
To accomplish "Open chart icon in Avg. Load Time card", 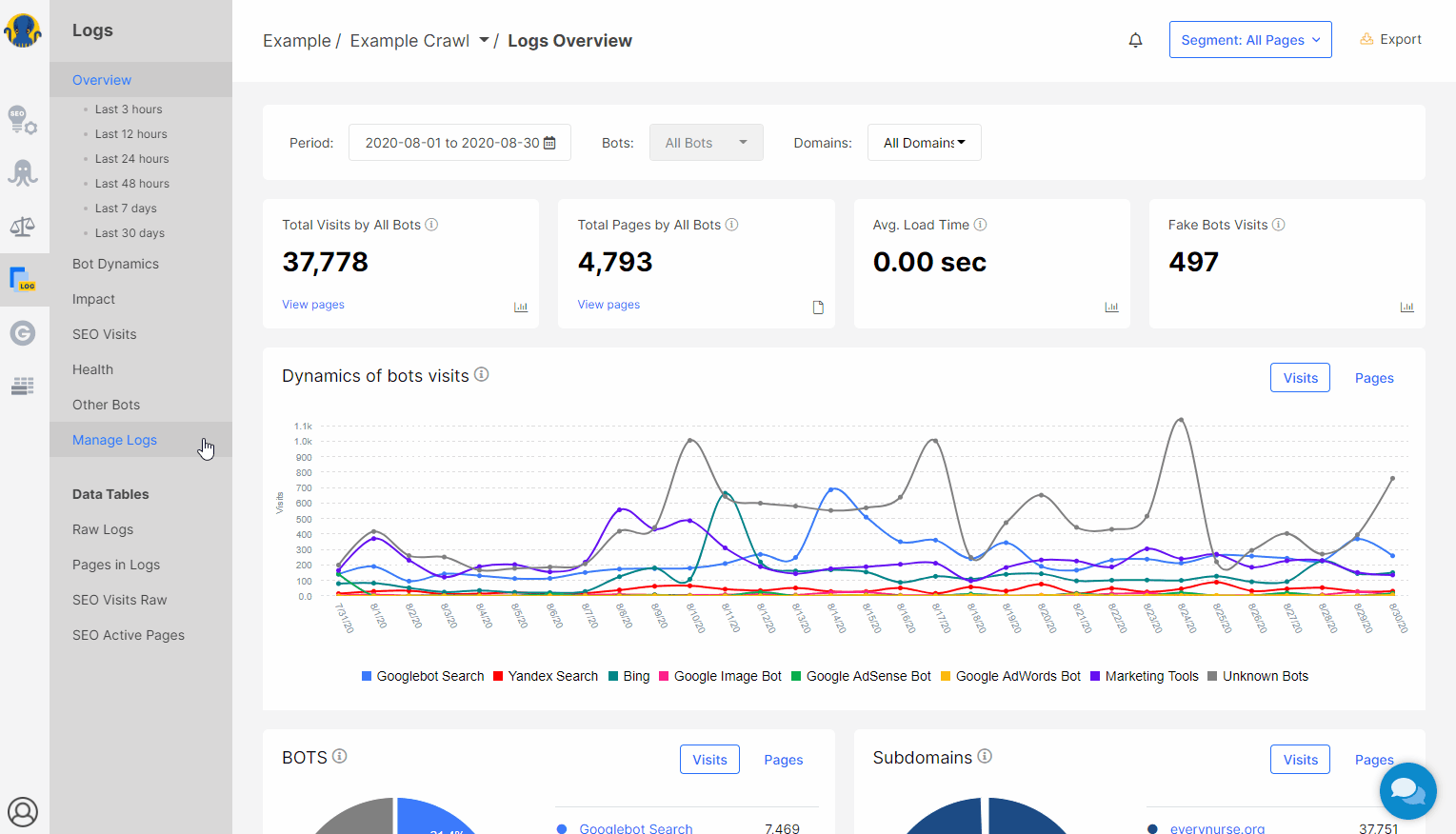I will click(1111, 307).
